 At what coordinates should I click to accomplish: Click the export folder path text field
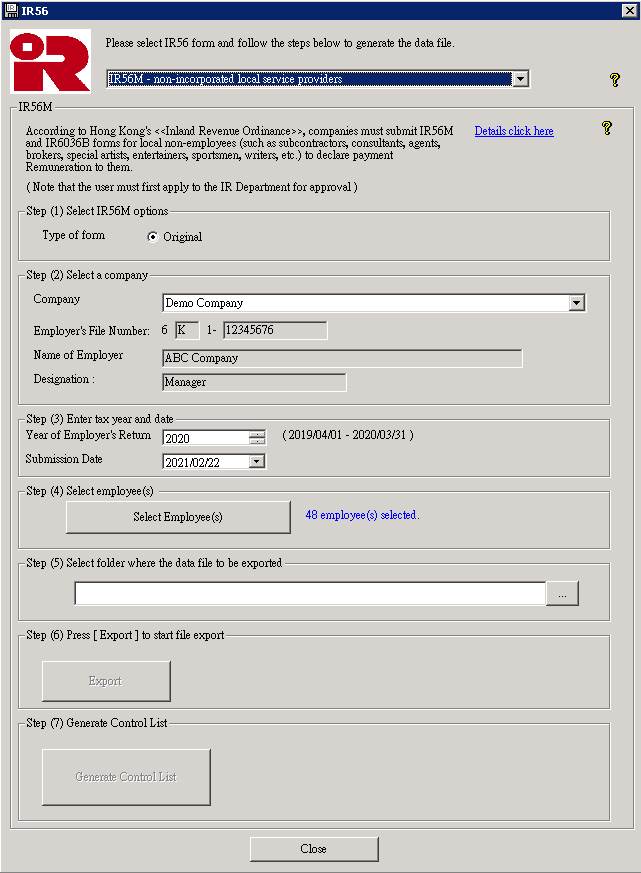pyautogui.click(x=310, y=594)
